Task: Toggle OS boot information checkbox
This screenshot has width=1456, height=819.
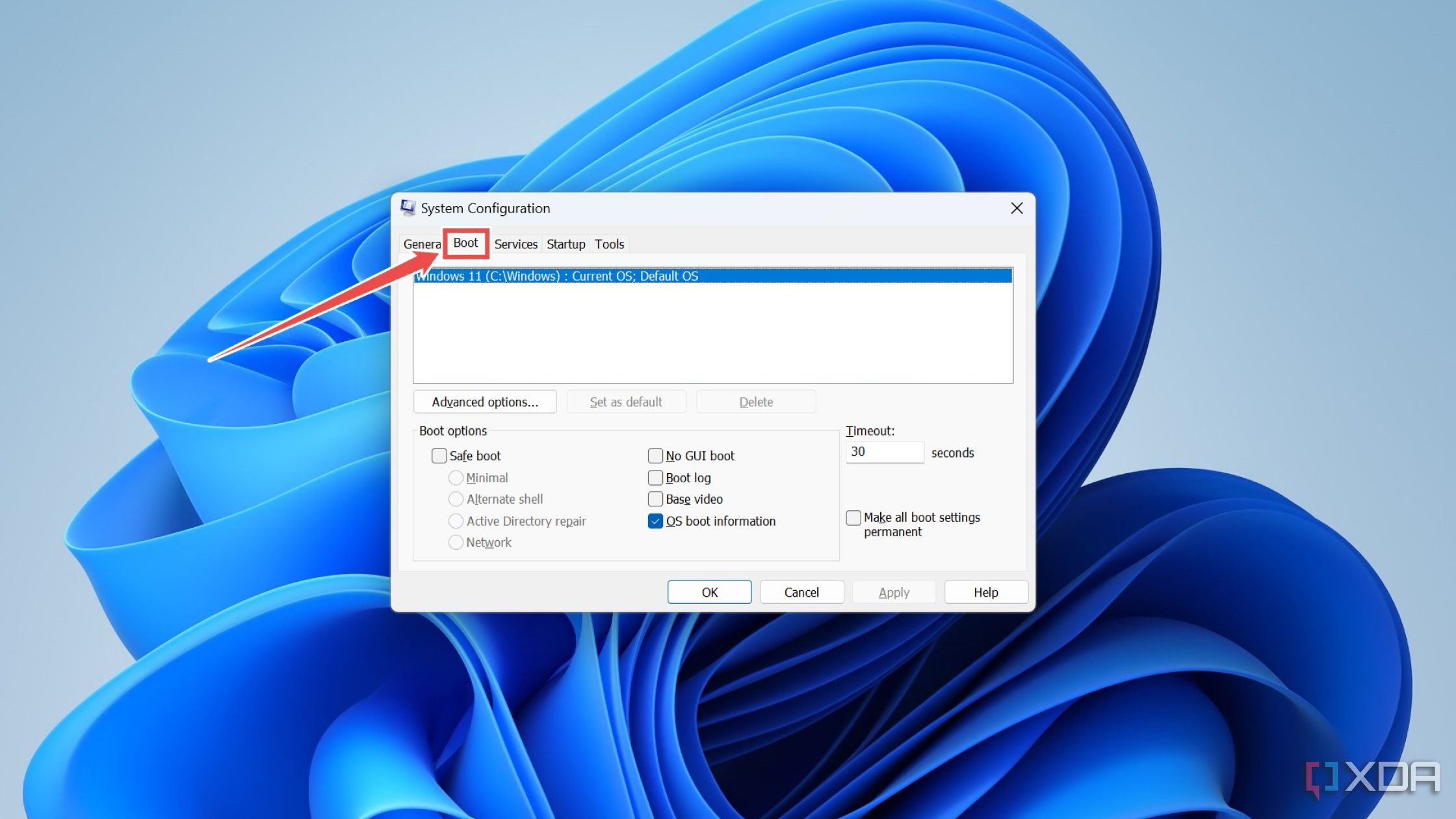Action: (656, 520)
